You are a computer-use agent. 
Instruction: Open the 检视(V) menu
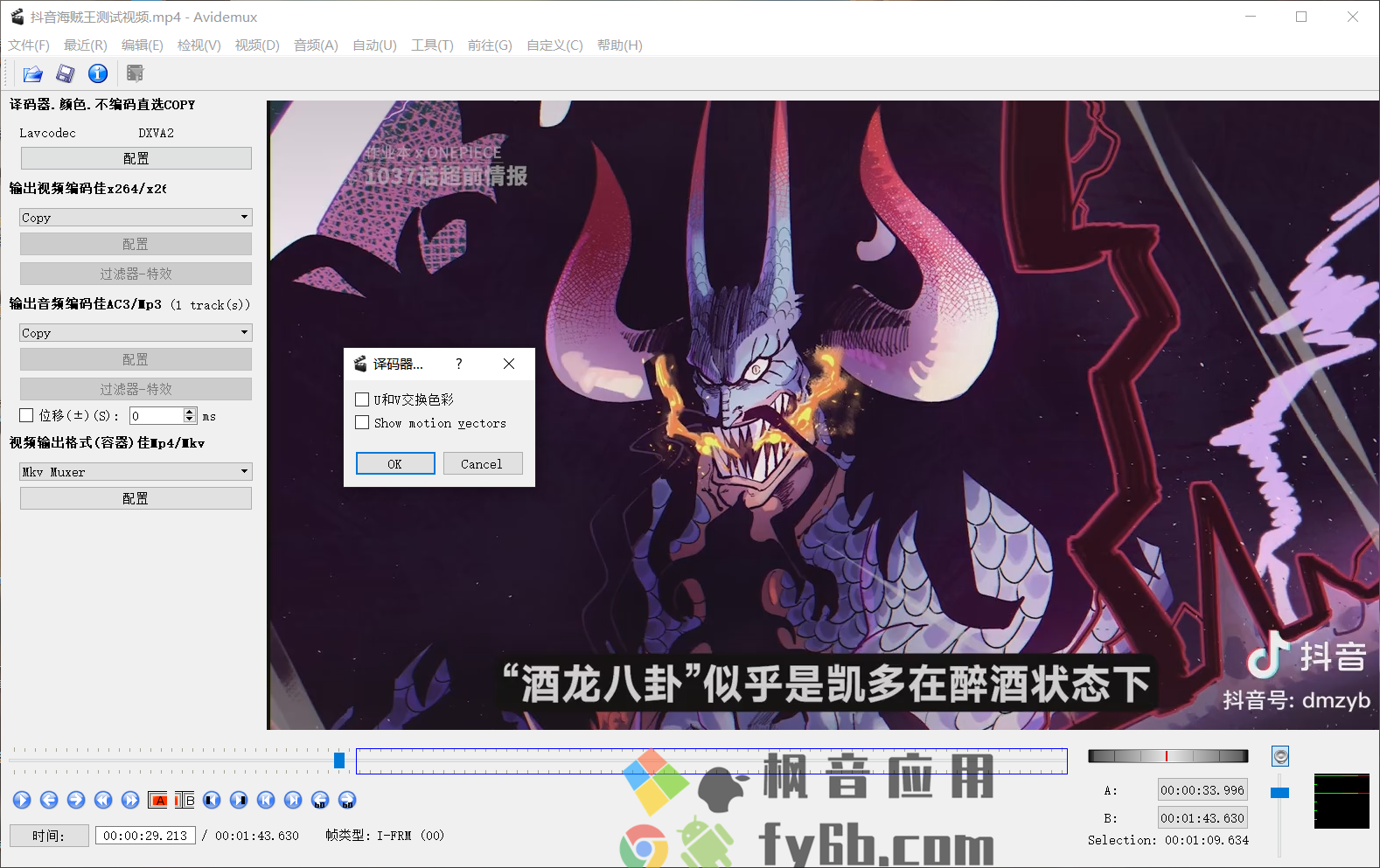[199, 45]
